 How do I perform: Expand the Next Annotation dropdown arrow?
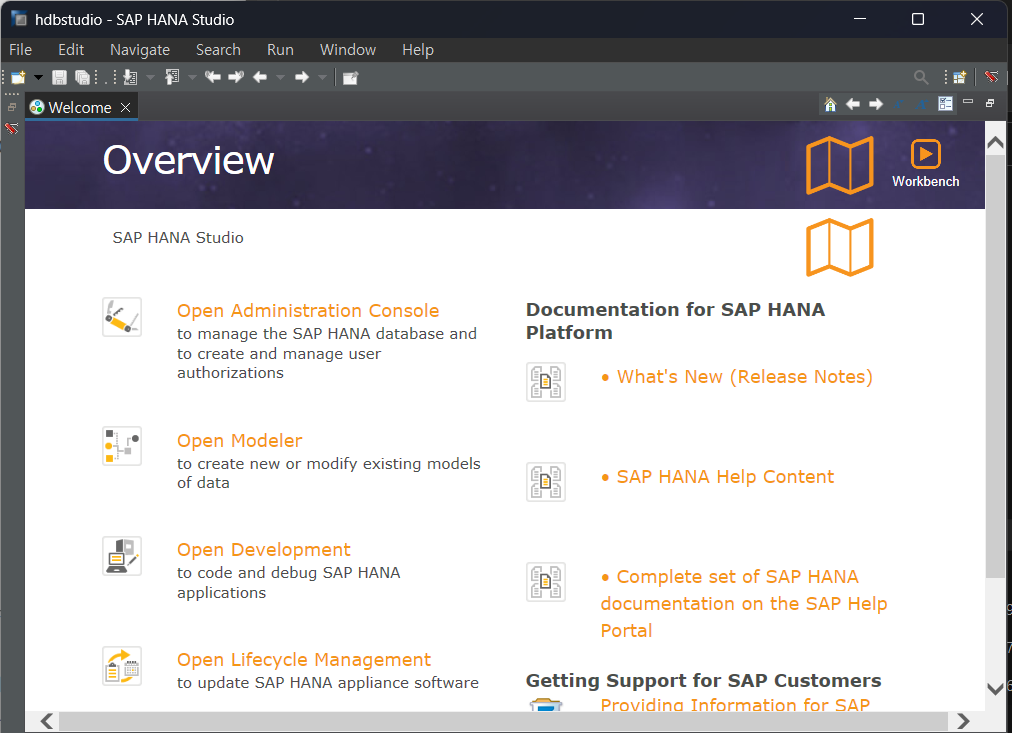[x=150, y=77]
